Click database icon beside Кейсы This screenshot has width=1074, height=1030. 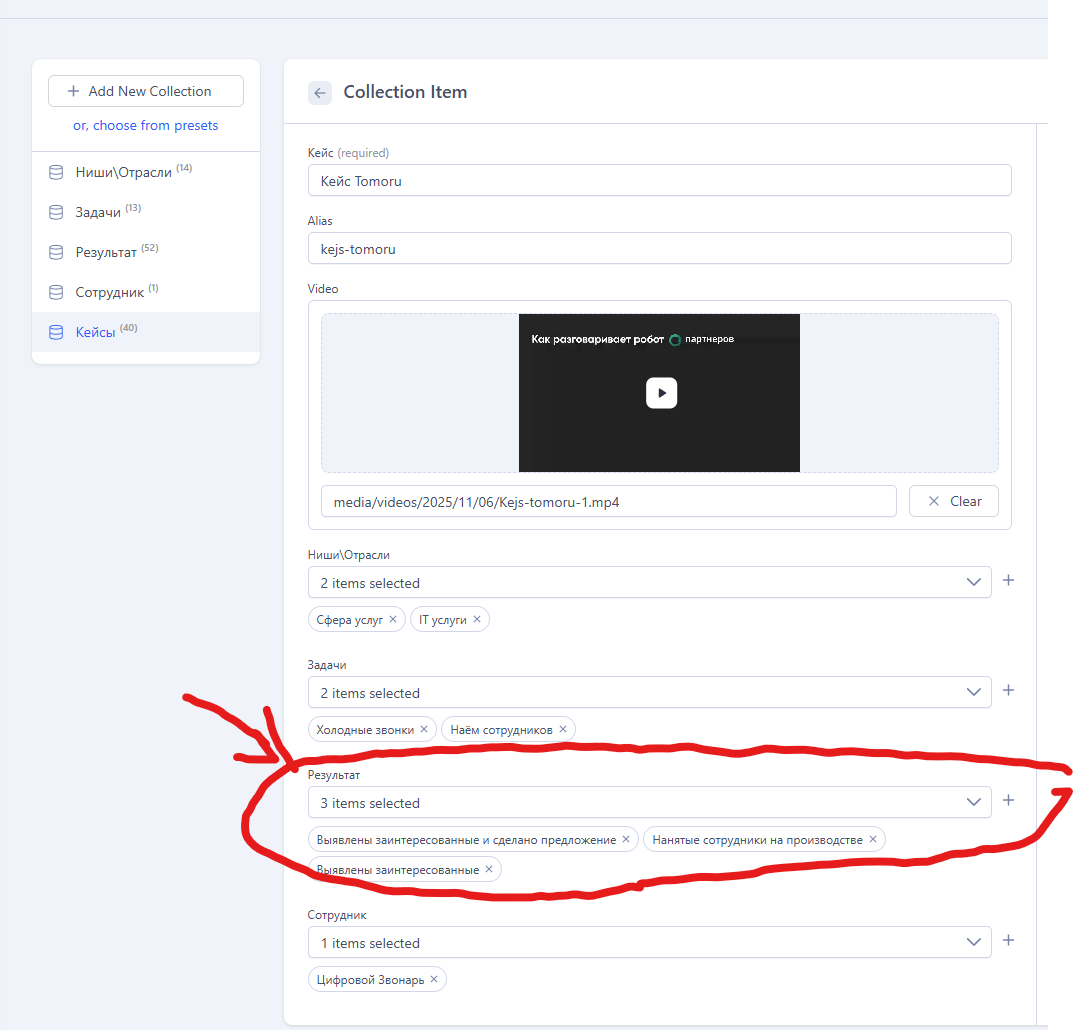(56, 332)
